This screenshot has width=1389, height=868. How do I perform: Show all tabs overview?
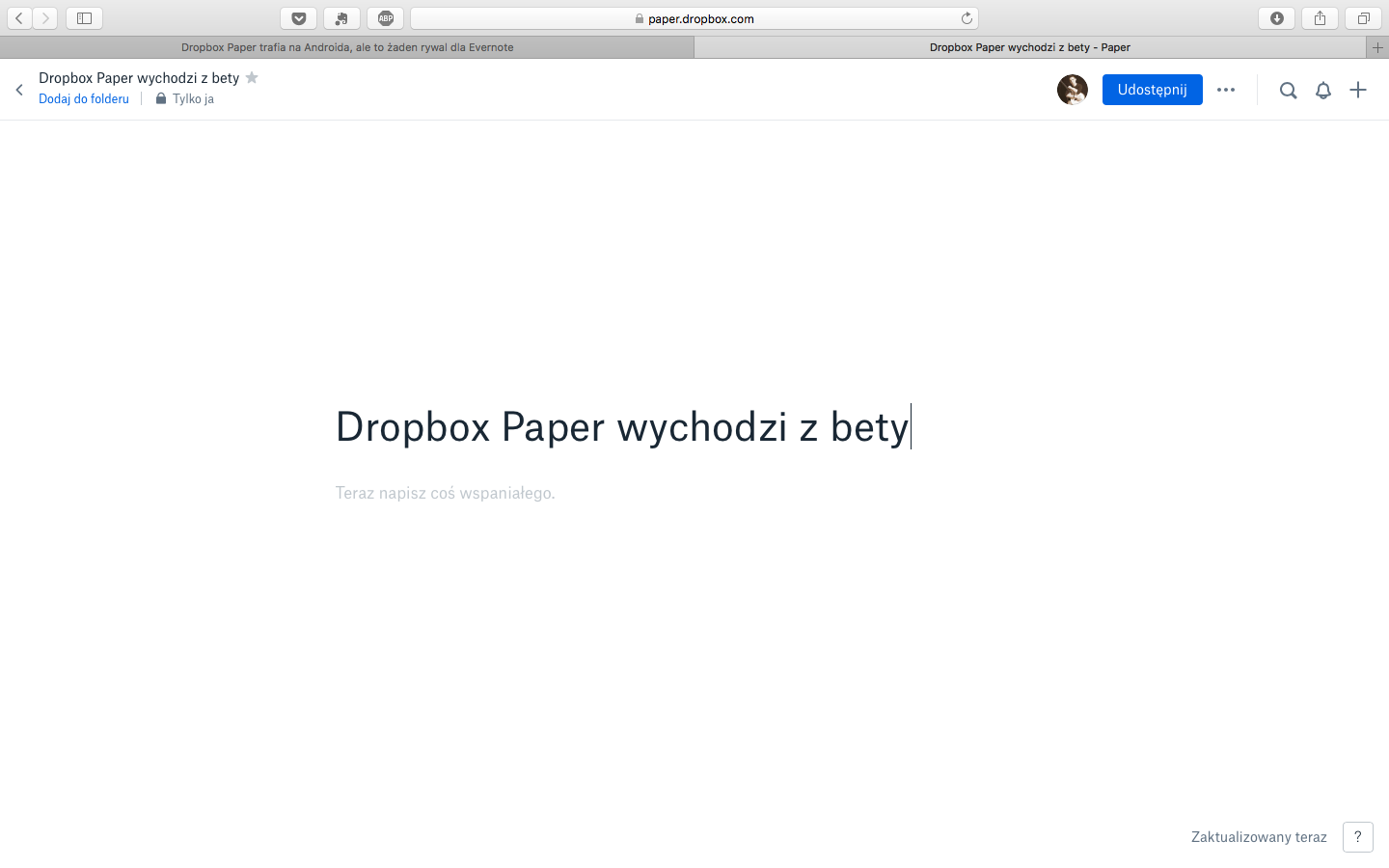click(x=1363, y=18)
